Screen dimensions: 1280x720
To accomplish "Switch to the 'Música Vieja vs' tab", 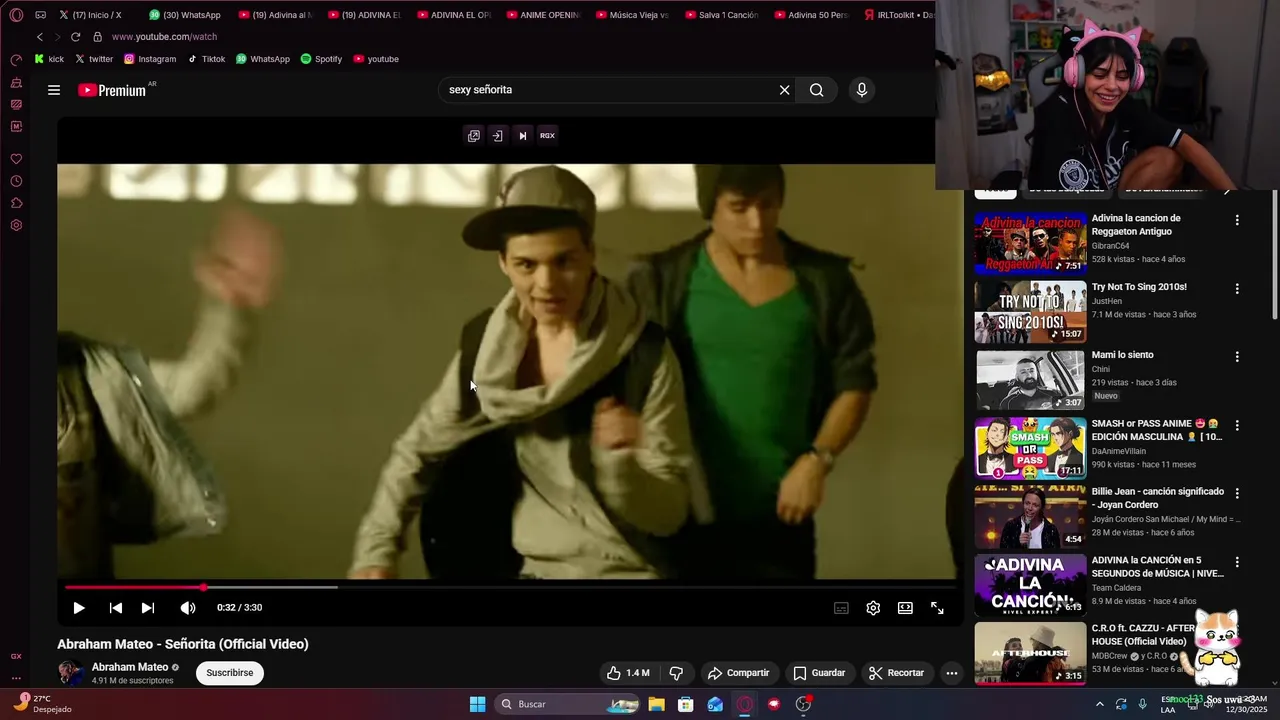I will pos(632,15).
